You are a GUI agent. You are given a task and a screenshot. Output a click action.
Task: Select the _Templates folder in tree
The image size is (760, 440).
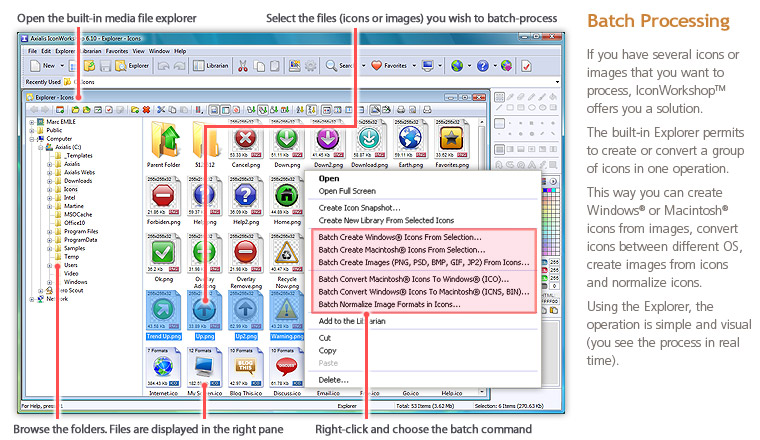coord(79,156)
